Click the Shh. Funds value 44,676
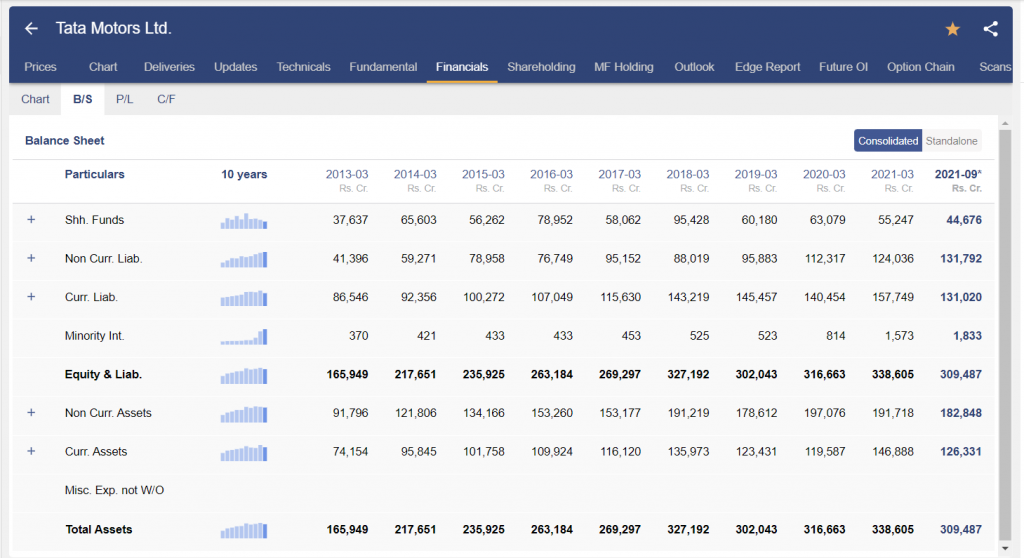The image size is (1024, 558). [964, 220]
